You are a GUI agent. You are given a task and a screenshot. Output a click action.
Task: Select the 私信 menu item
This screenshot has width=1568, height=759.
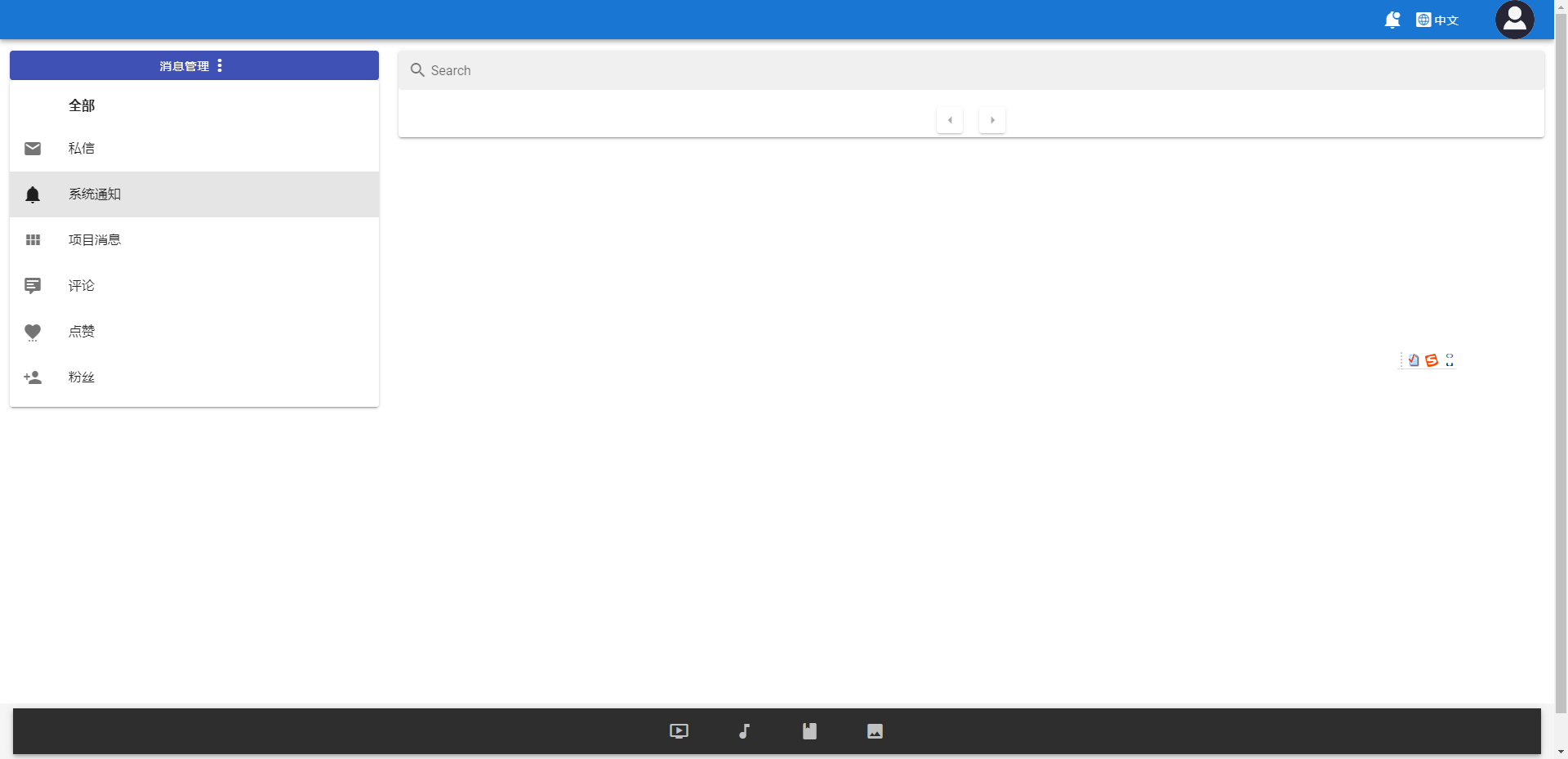click(194, 149)
